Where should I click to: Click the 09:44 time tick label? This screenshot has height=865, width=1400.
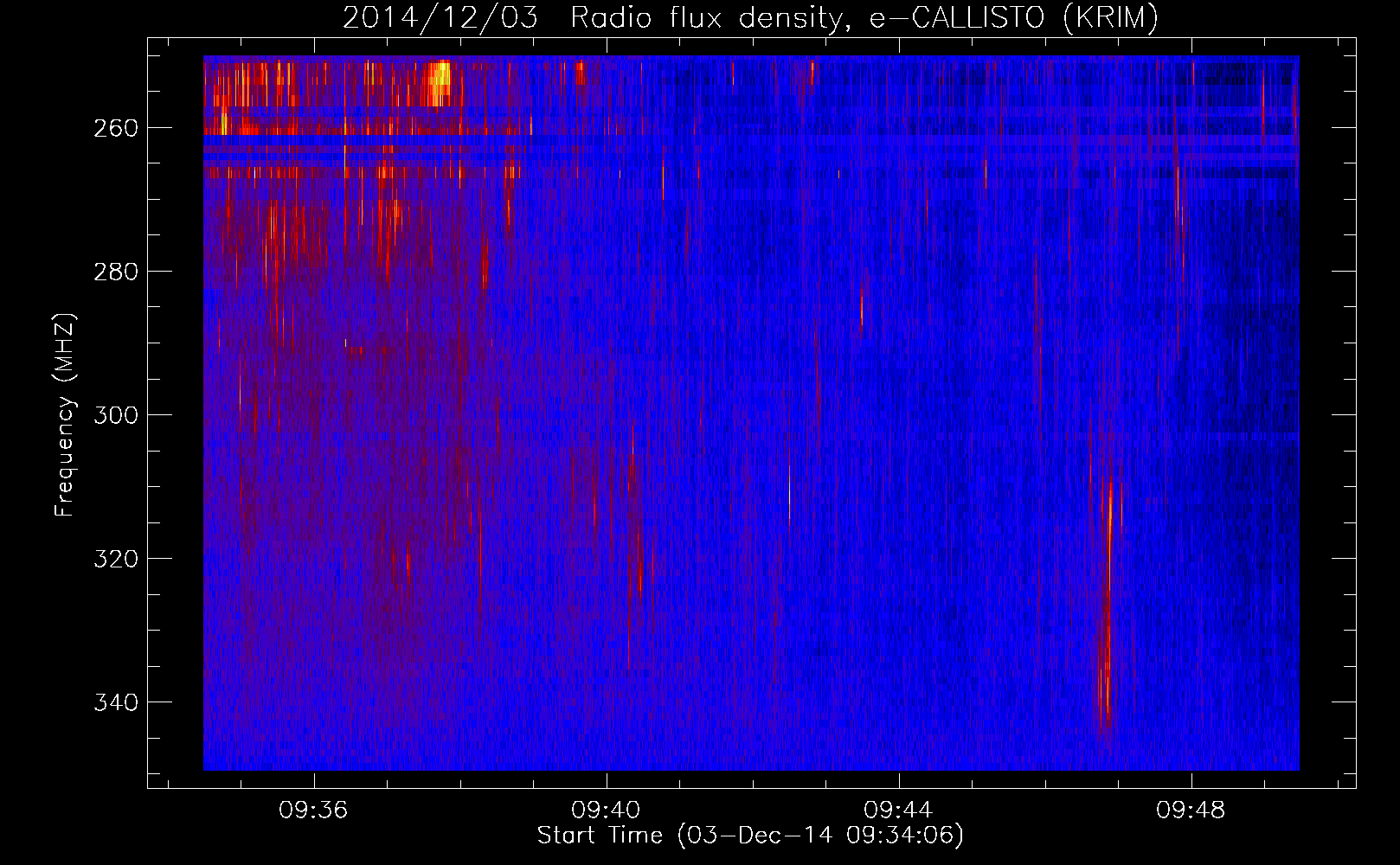[x=898, y=810]
